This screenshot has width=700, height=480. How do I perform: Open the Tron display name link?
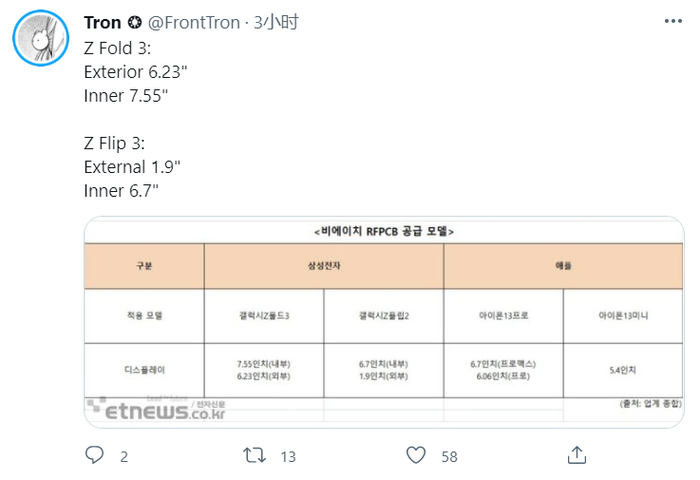click(x=103, y=22)
